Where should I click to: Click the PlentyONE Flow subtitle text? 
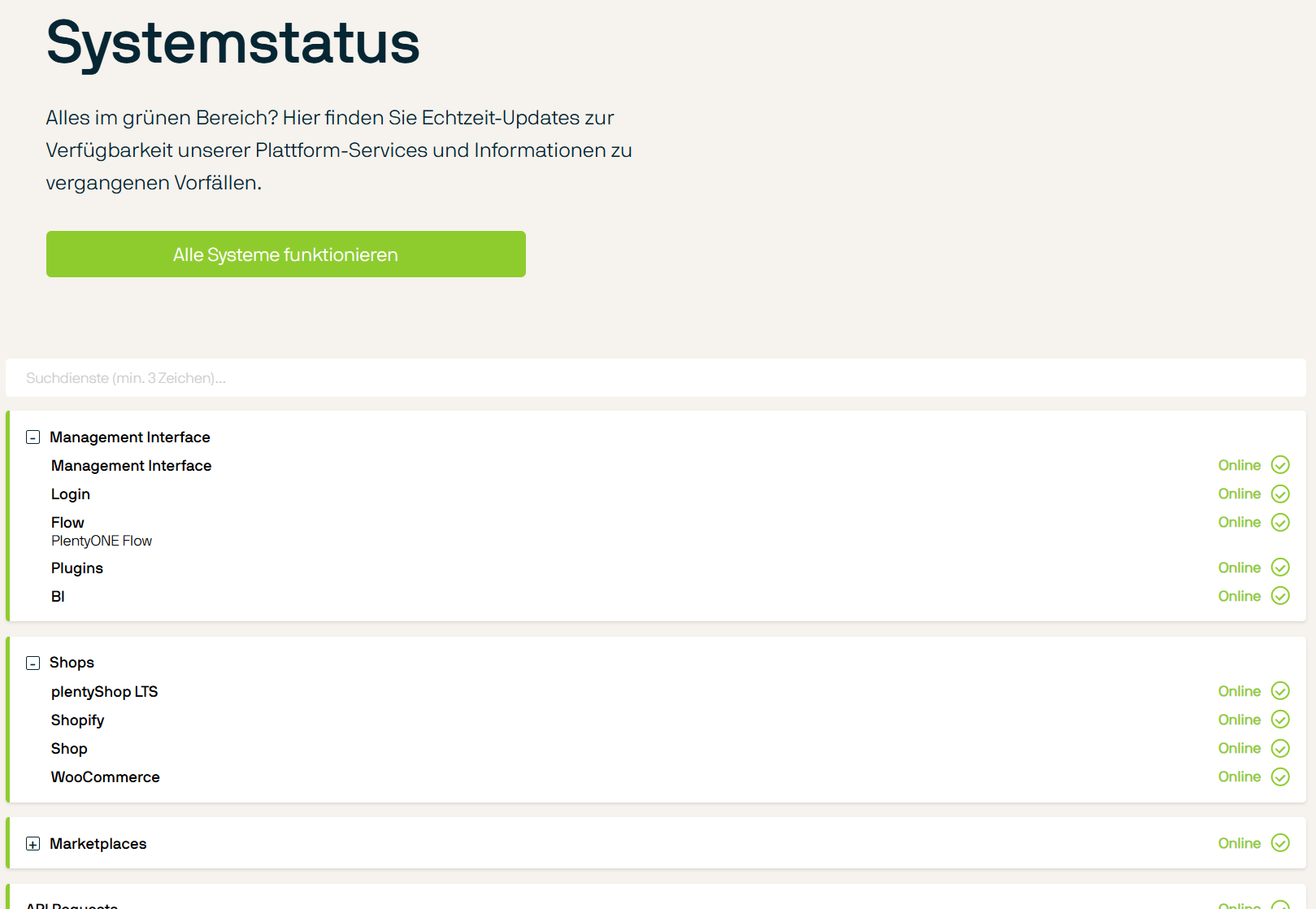(102, 541)
